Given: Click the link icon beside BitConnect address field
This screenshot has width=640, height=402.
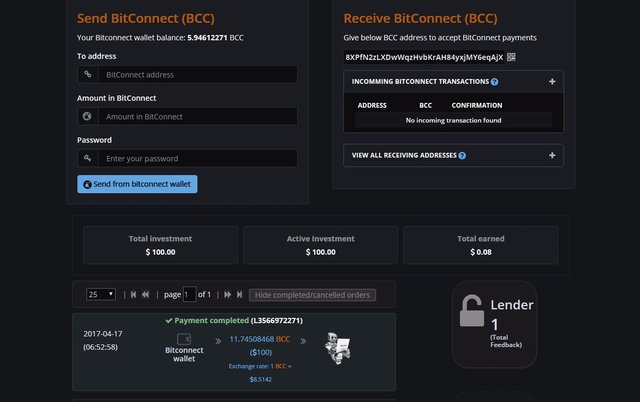Looking at the screenshot, I should [x=88, y=74].
